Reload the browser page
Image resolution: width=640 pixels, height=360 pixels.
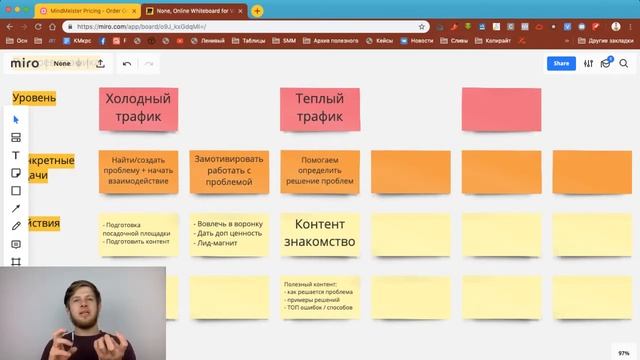38,27
